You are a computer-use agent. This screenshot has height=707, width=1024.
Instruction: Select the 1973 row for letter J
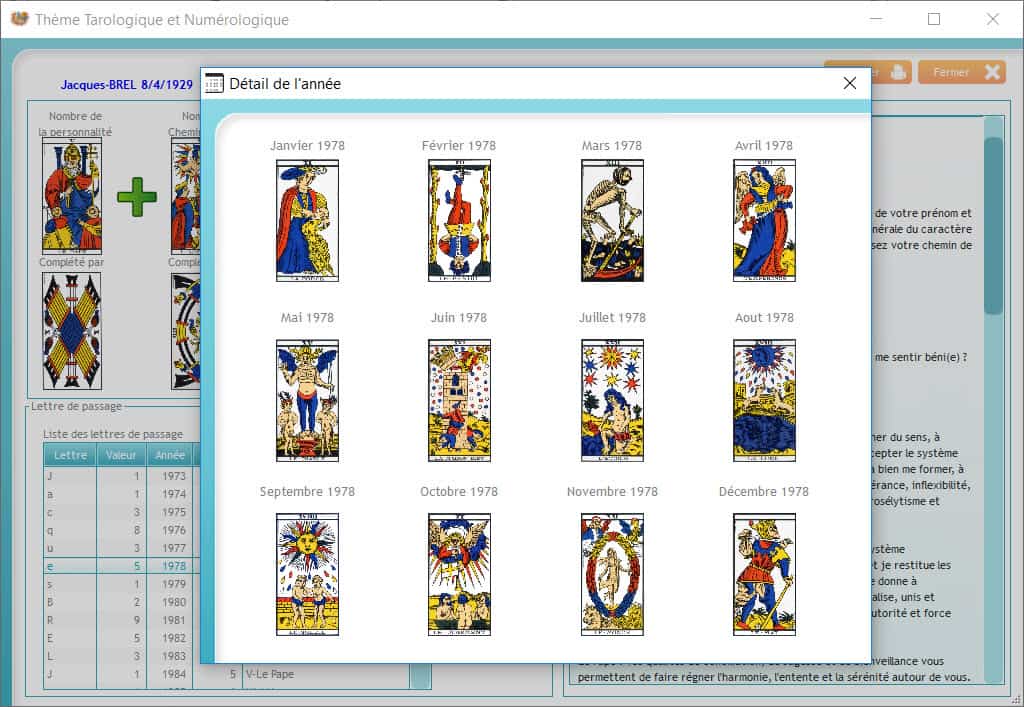pyautogui.click(x=121, y=476)
